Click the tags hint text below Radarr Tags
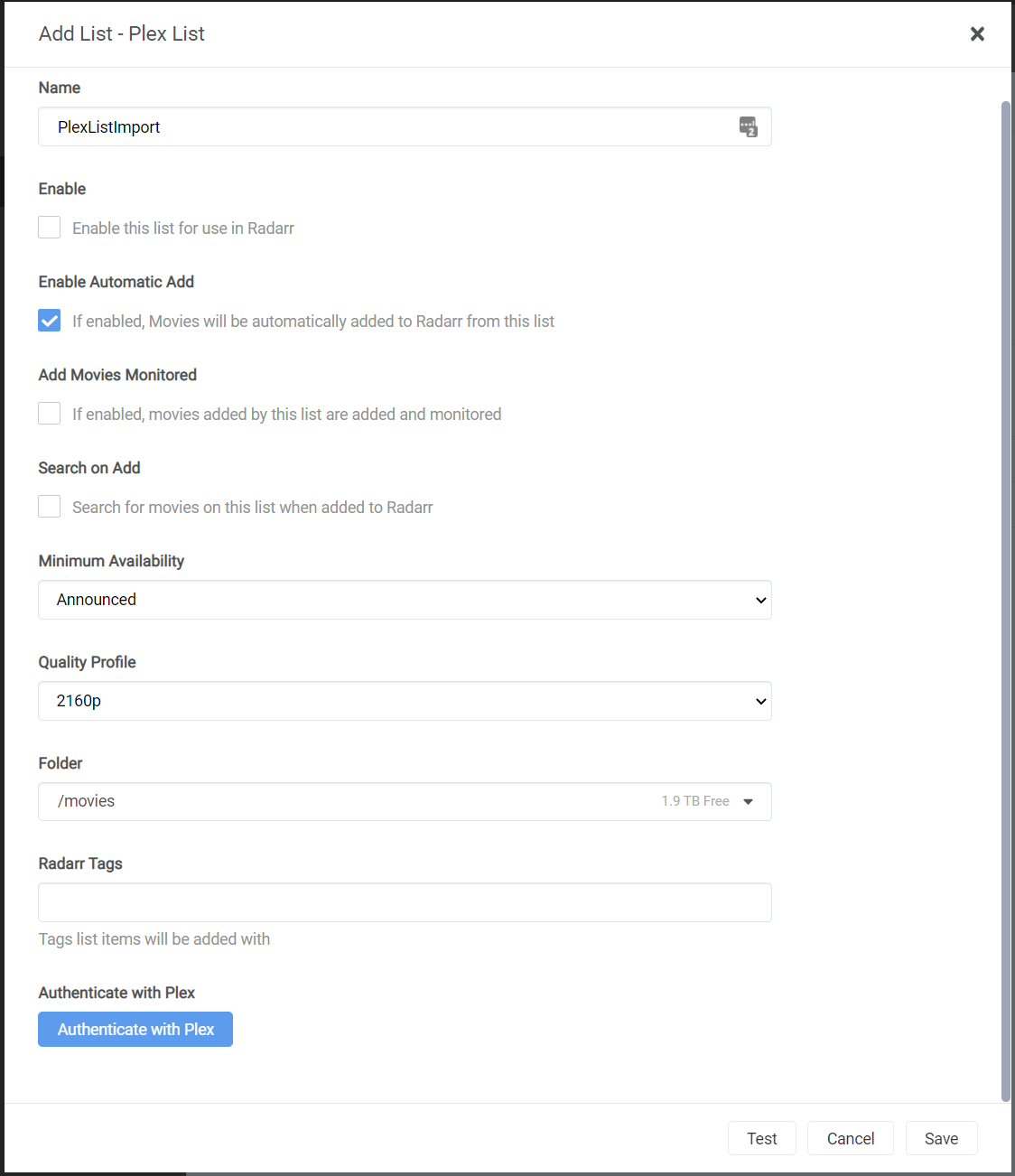The width and height of the screenshot is (1015, 1176). (x=154, y=938)
